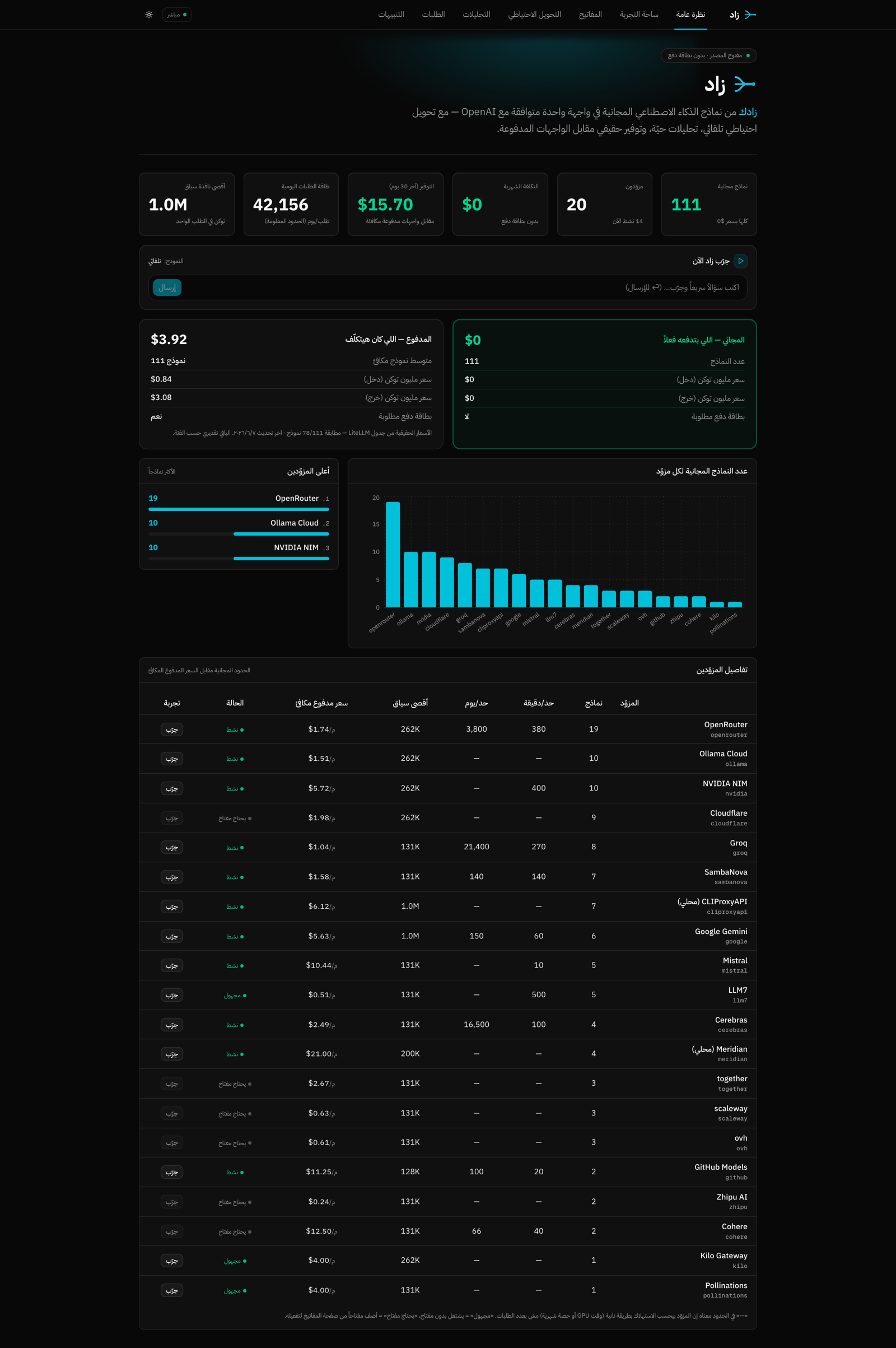
Task: Click جرّب for Ollama Cloud row
Action: coord(171,759)
